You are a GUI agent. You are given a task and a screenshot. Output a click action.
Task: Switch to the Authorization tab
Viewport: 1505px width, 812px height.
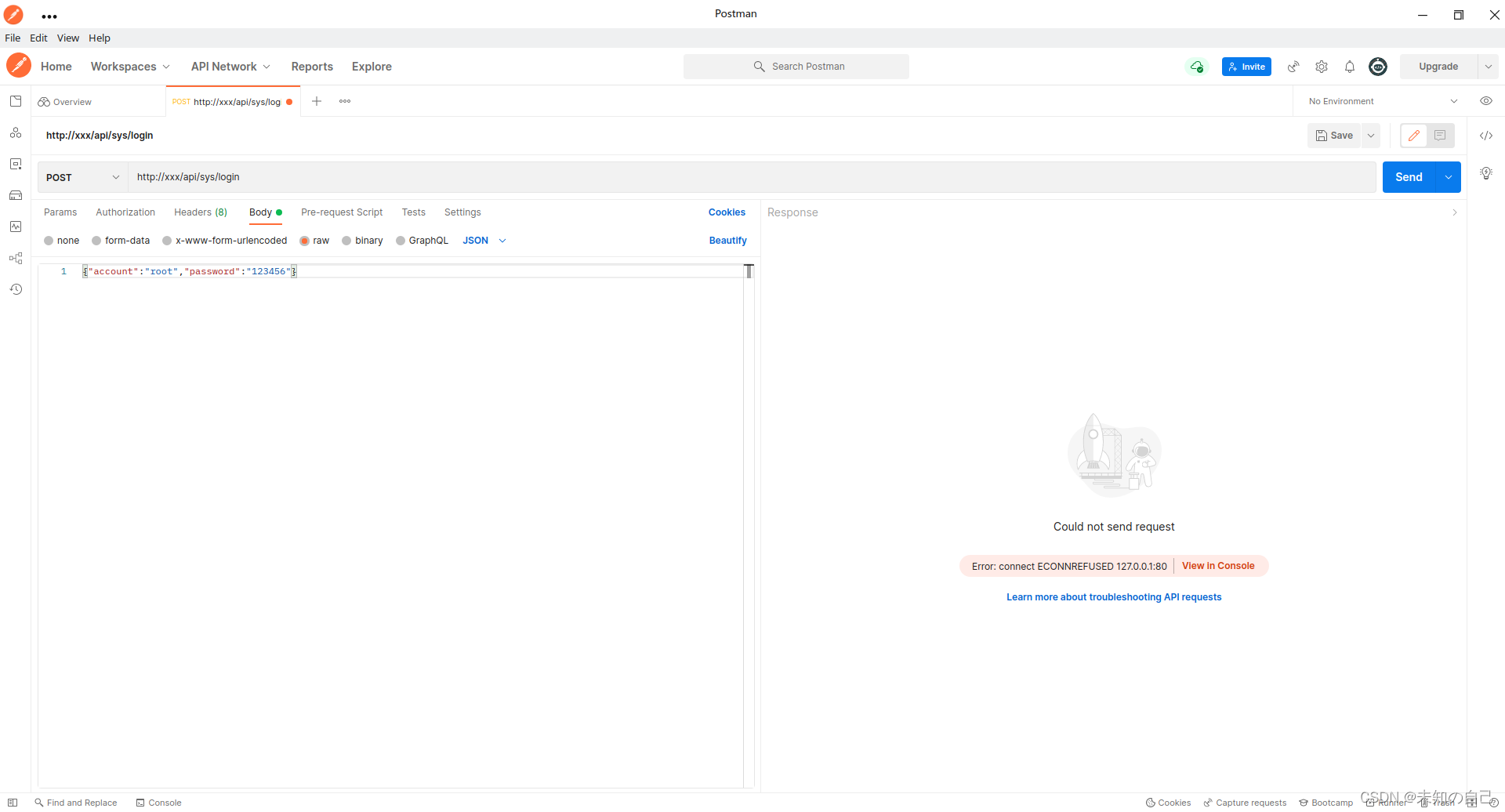[x=125, y=212]
